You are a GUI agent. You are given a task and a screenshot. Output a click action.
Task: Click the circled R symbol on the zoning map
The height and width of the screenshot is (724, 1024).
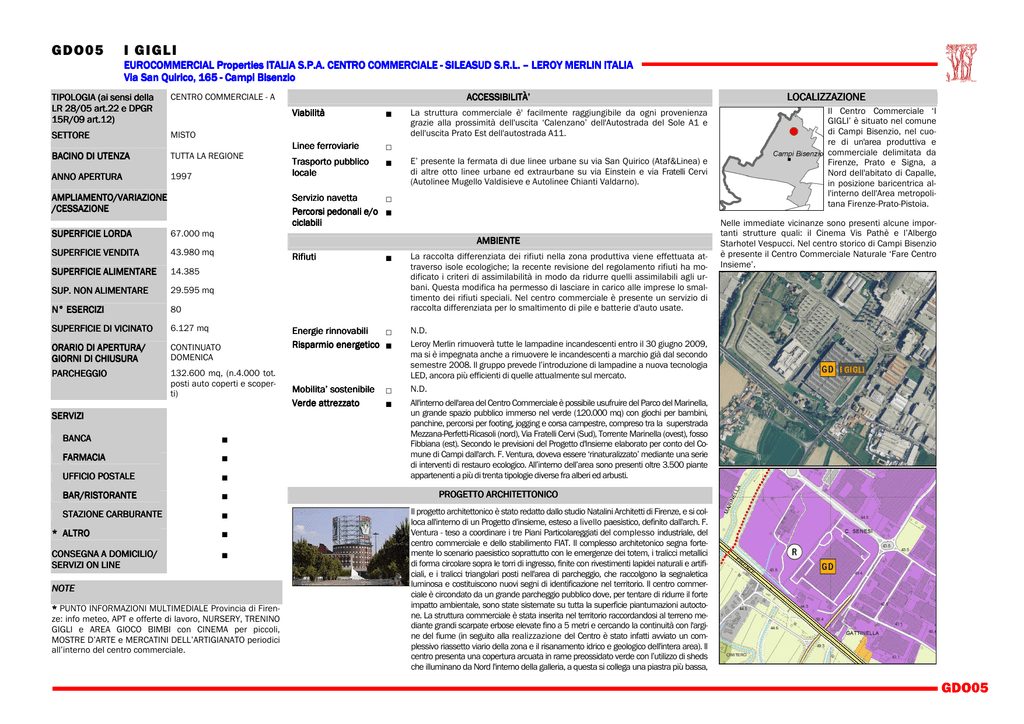(794, 552)
